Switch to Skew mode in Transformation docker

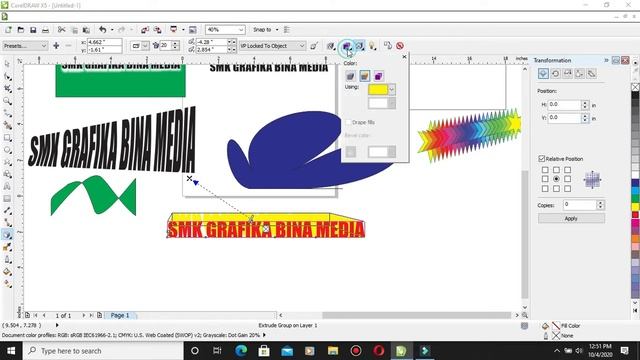592,73
